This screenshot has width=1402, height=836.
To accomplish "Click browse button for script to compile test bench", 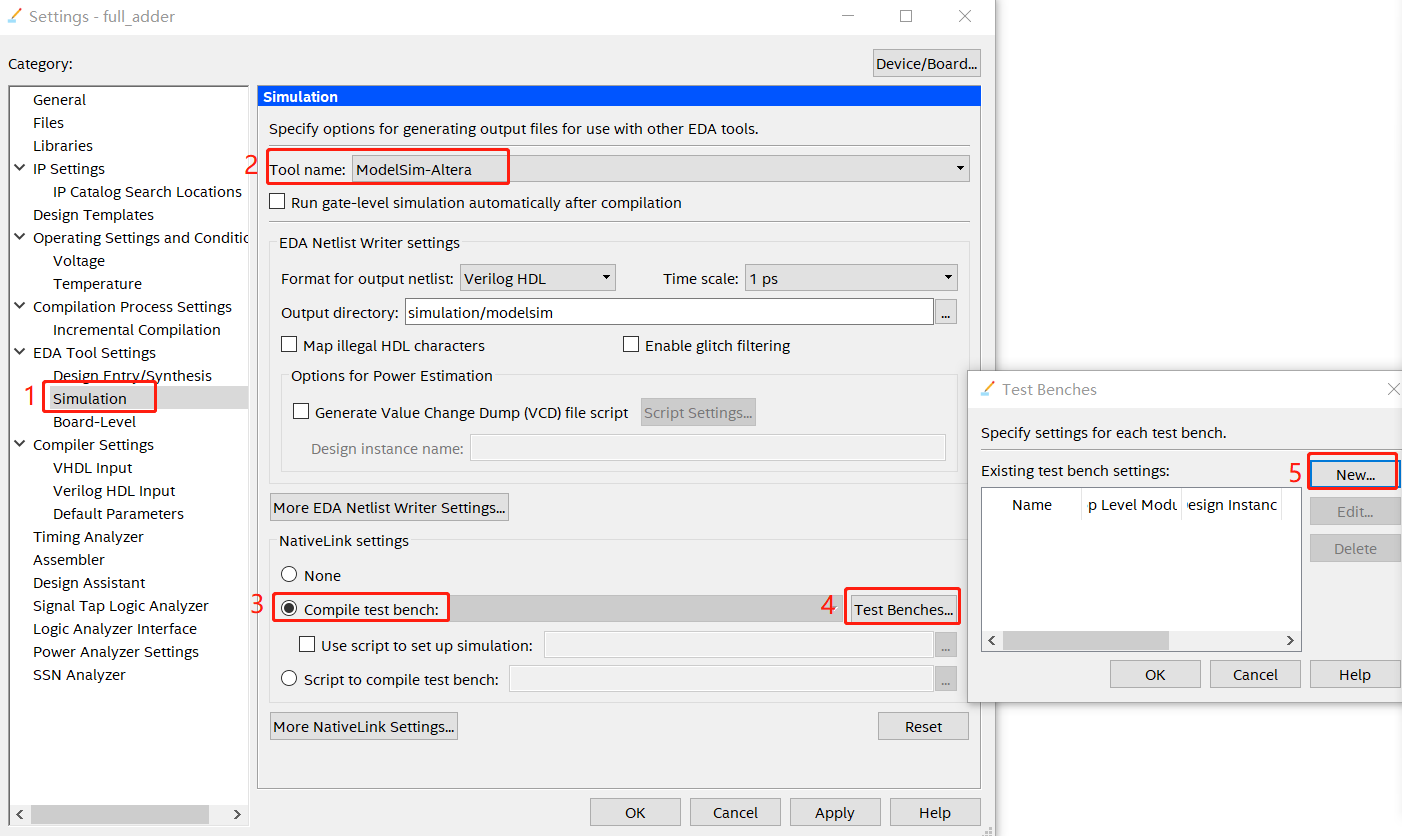I will (946, 680).
